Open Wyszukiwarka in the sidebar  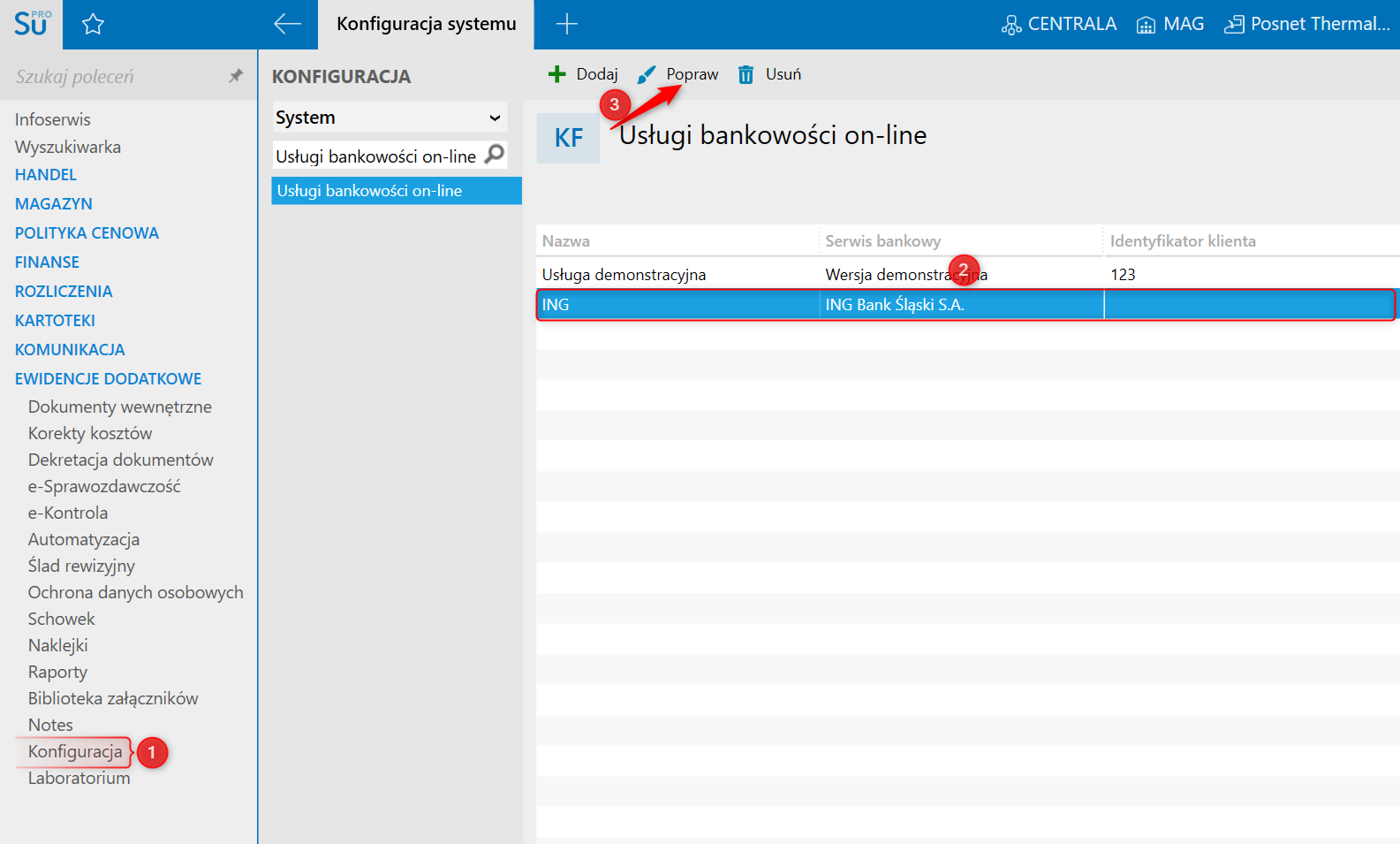(x=68, y=147)
